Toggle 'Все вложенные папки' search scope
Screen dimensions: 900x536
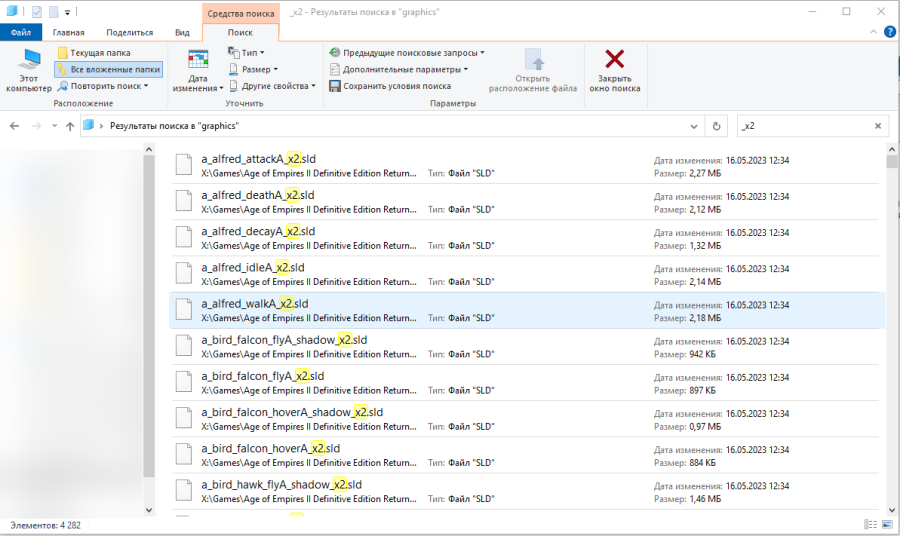(108, 69)
